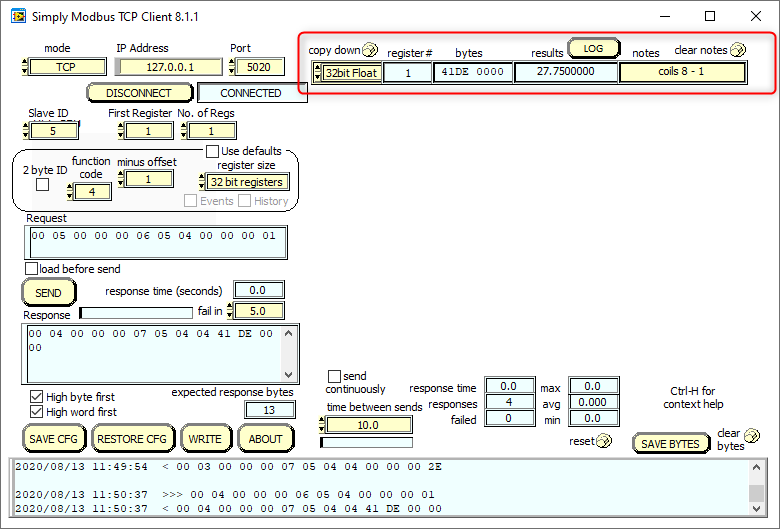Click the WRITE button
Screen dimensions: 780x529
point(206,438)
